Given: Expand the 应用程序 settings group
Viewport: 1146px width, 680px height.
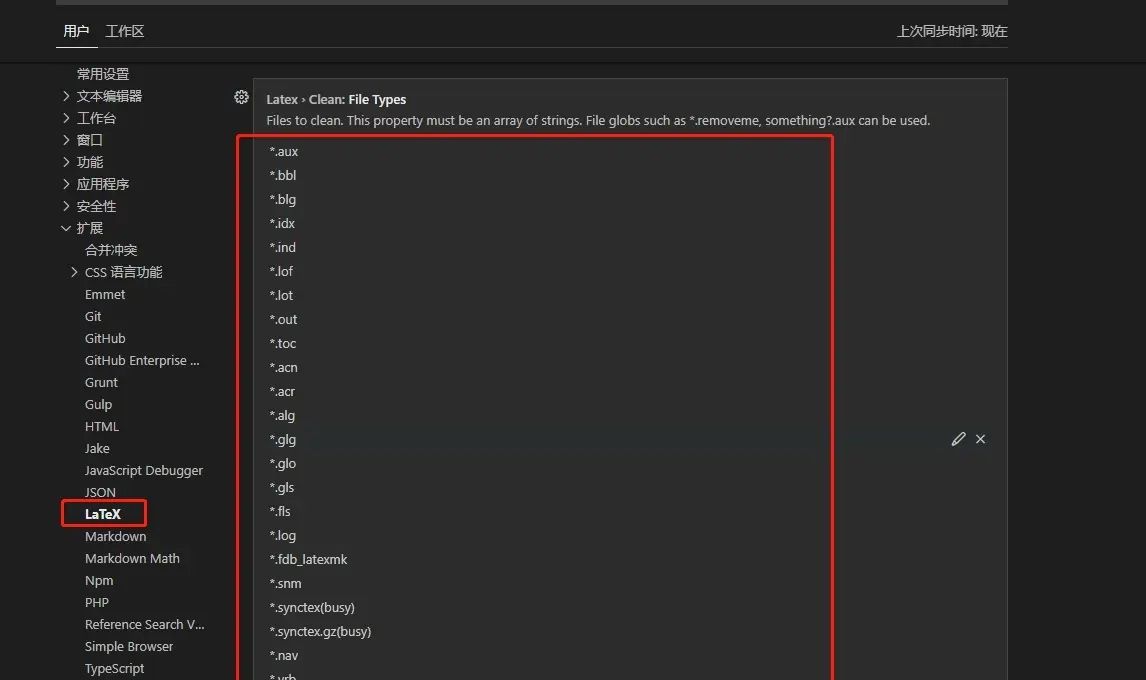Looking at the screenshot, I should coord(106,183).
